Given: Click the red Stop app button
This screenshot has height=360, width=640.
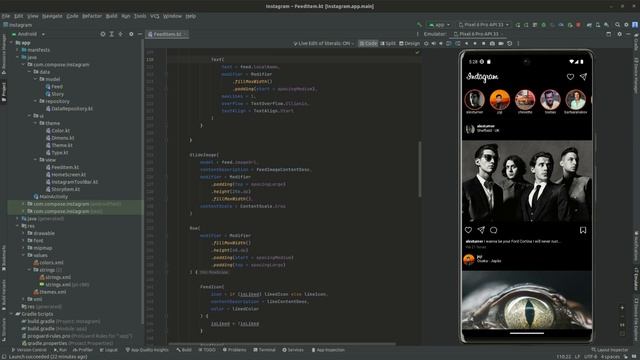Looking at the screenshot, I should (x=578, y=25).
